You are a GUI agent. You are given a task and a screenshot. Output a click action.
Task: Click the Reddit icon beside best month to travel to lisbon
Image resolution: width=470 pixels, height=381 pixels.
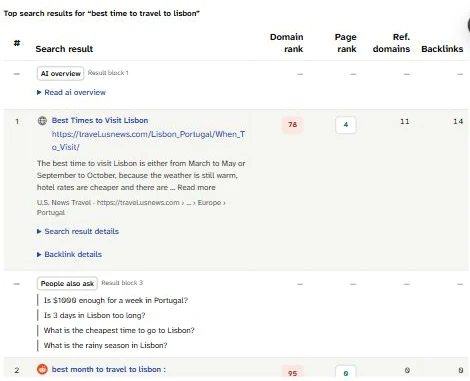[42, 369]
